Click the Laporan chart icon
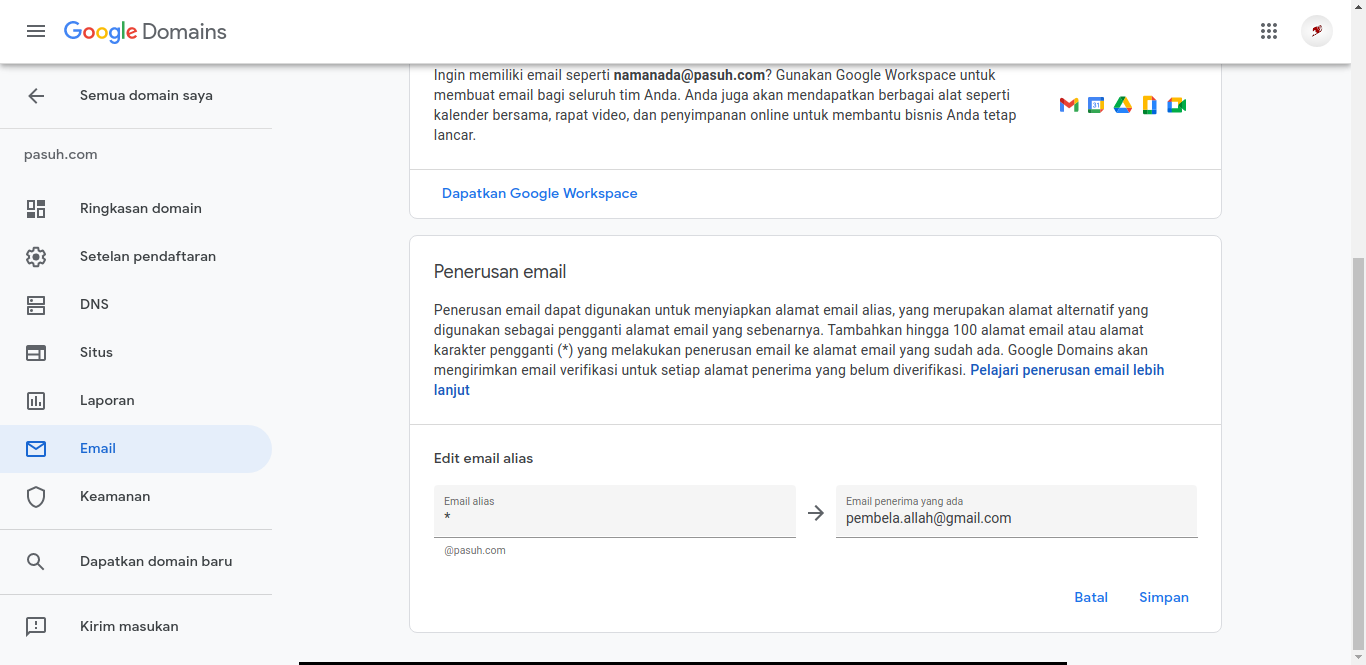Image resolution: width=1366 pixels, height=665 pixels. click(36, 401)
